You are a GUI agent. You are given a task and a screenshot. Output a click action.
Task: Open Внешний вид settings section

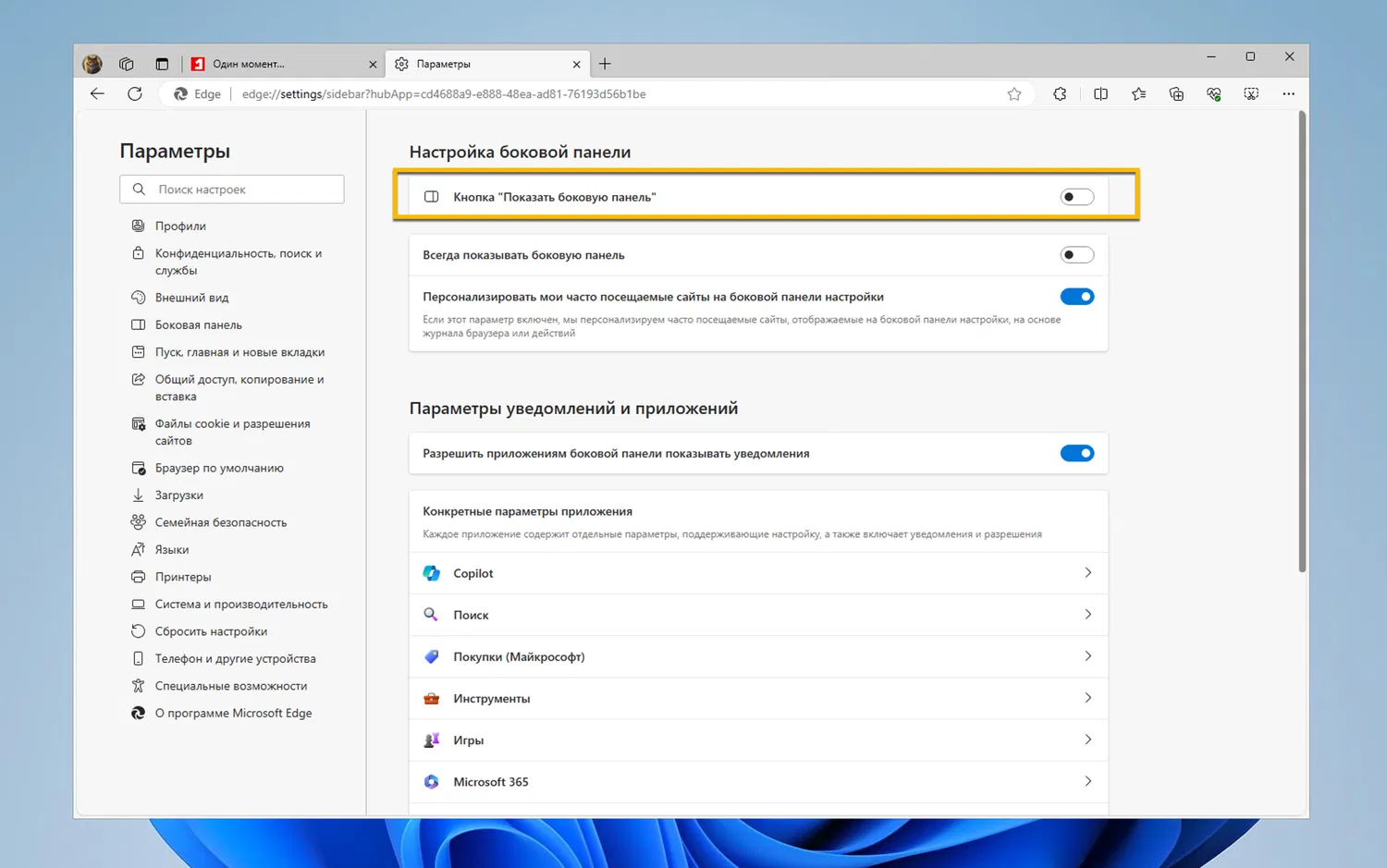point(191,298)
